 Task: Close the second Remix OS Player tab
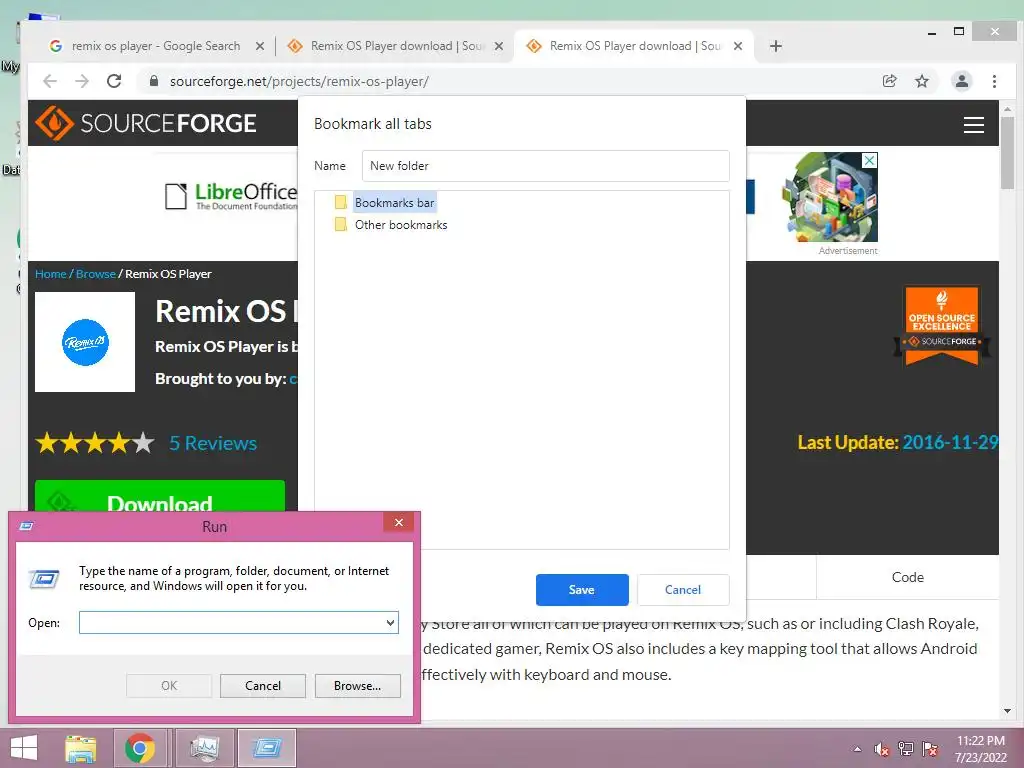pyautogui.click(x=499, y=46)
